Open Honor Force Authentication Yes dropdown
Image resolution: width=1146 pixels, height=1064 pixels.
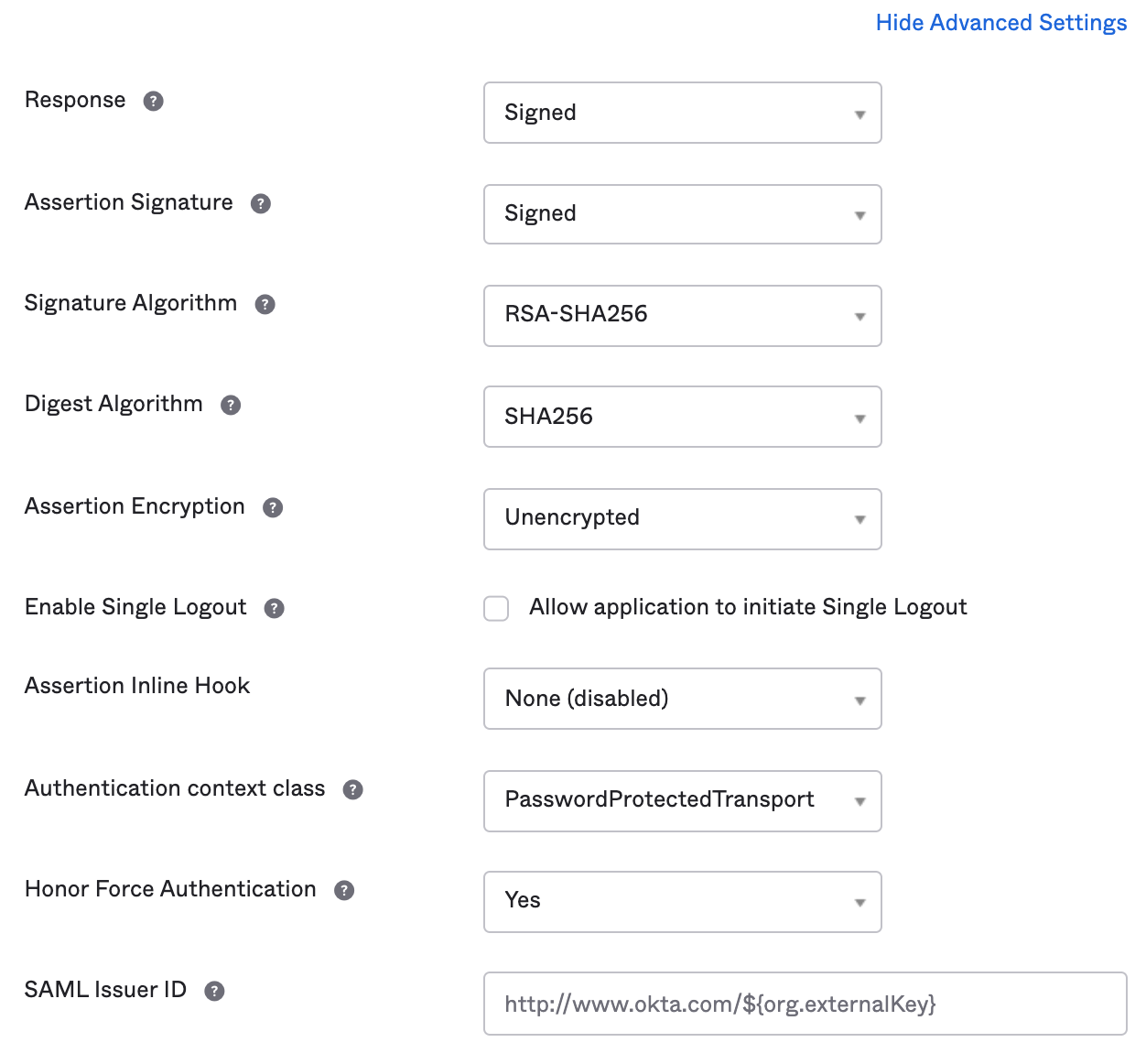pyautogui.click(x=682, y=902)
